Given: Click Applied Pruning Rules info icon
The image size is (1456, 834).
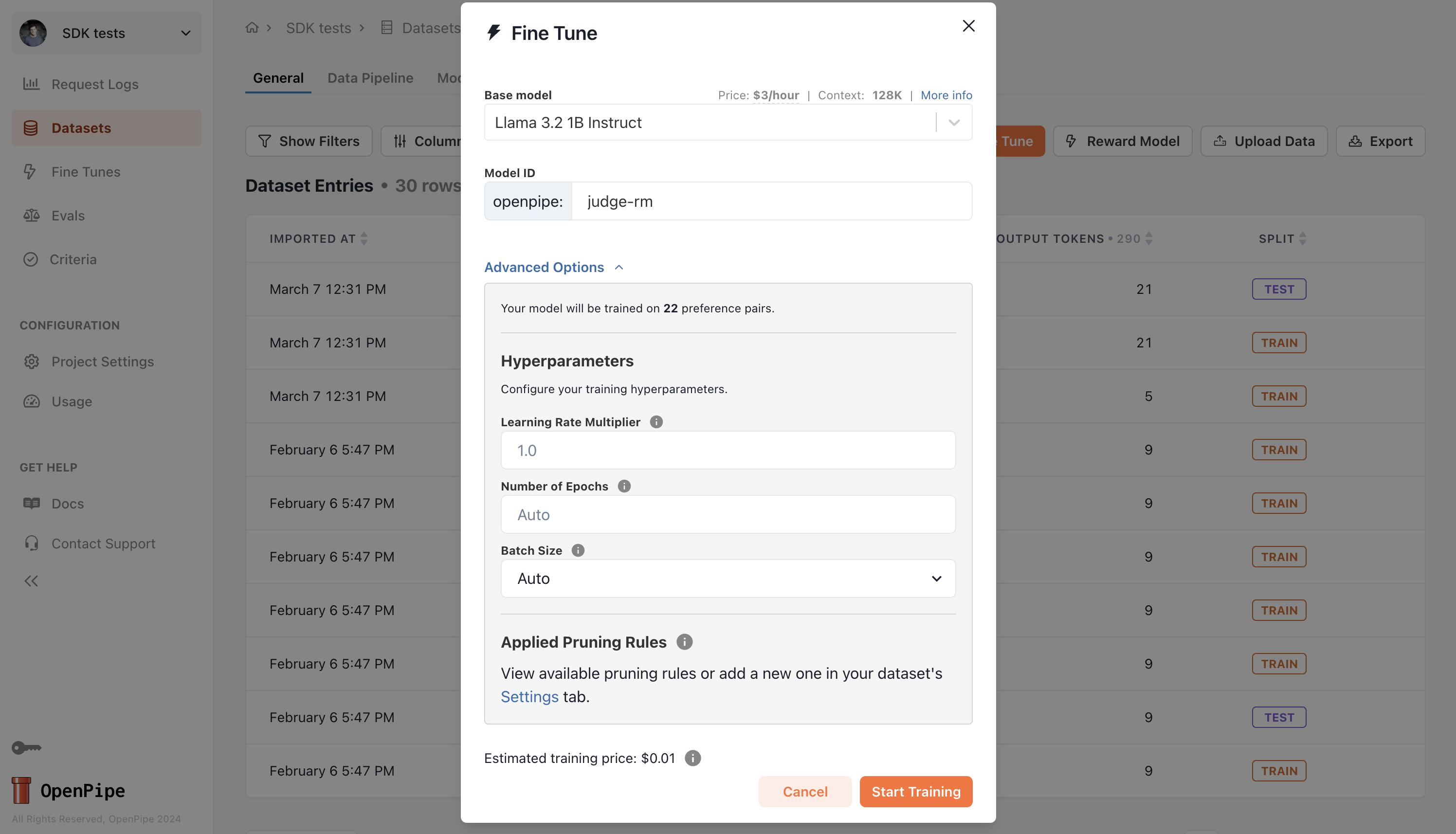Looking at the screenshot, I should pyautogui.click(x=684, y=641).
